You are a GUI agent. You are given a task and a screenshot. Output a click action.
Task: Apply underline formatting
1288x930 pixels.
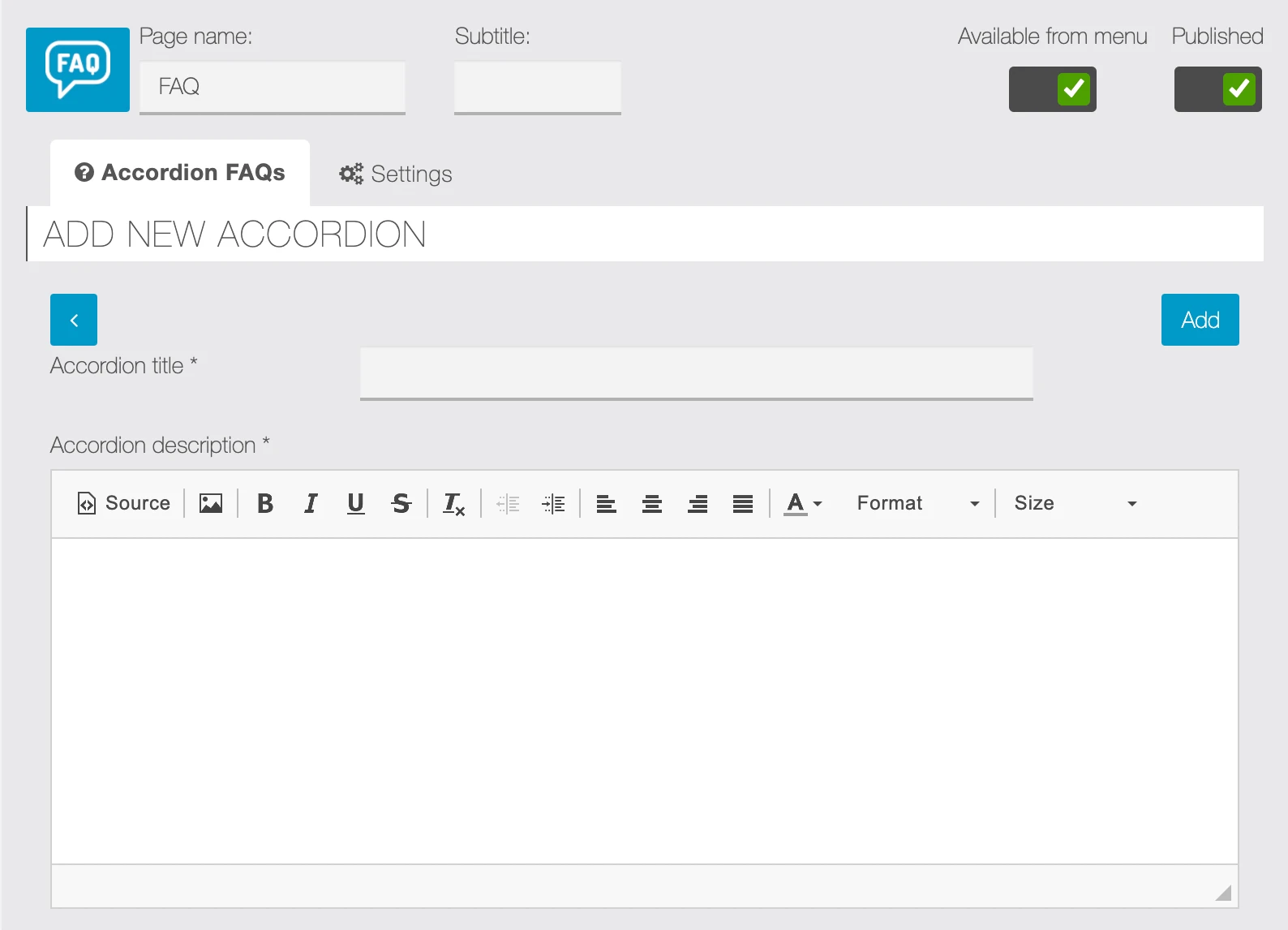pyautogui.click(x=355, y=503)
